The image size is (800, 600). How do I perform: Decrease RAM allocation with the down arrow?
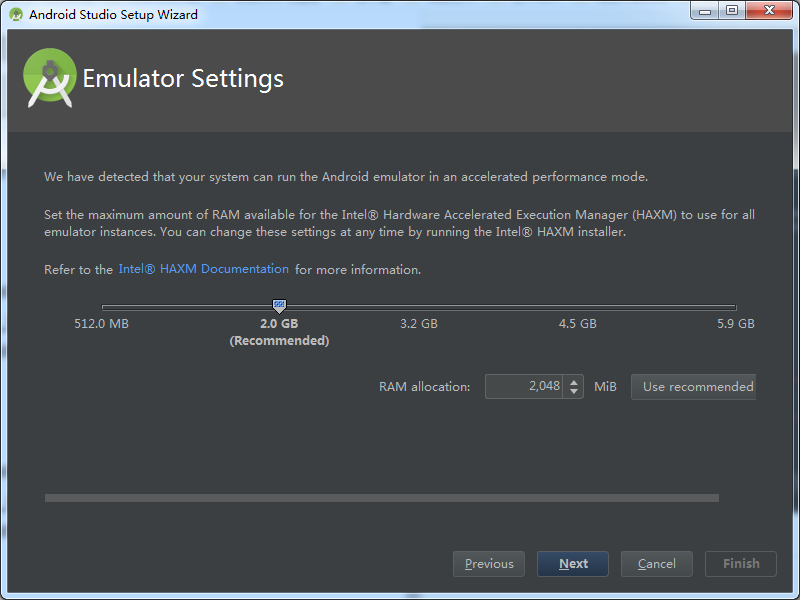(x=574, y=392)
